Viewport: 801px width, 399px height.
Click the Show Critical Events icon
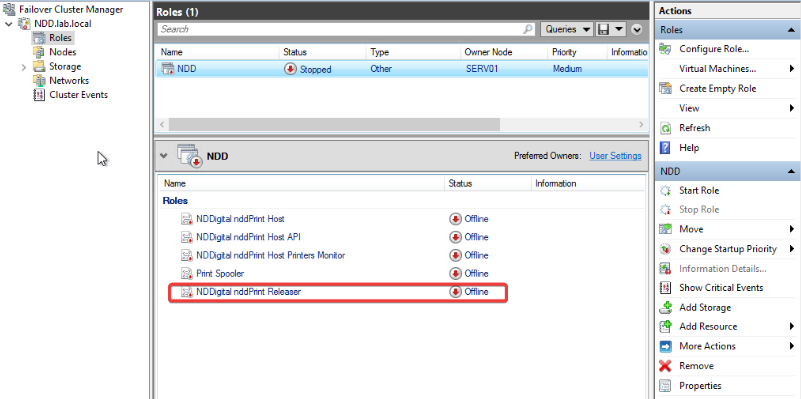[665, 288]
